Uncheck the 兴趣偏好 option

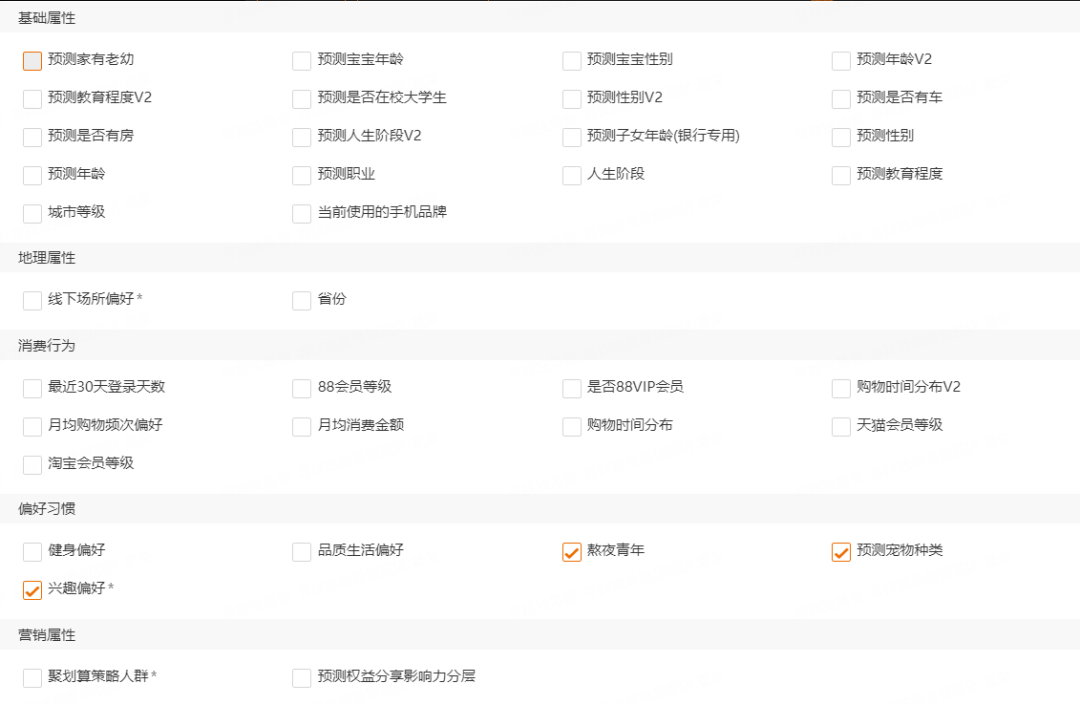point(31,590)
